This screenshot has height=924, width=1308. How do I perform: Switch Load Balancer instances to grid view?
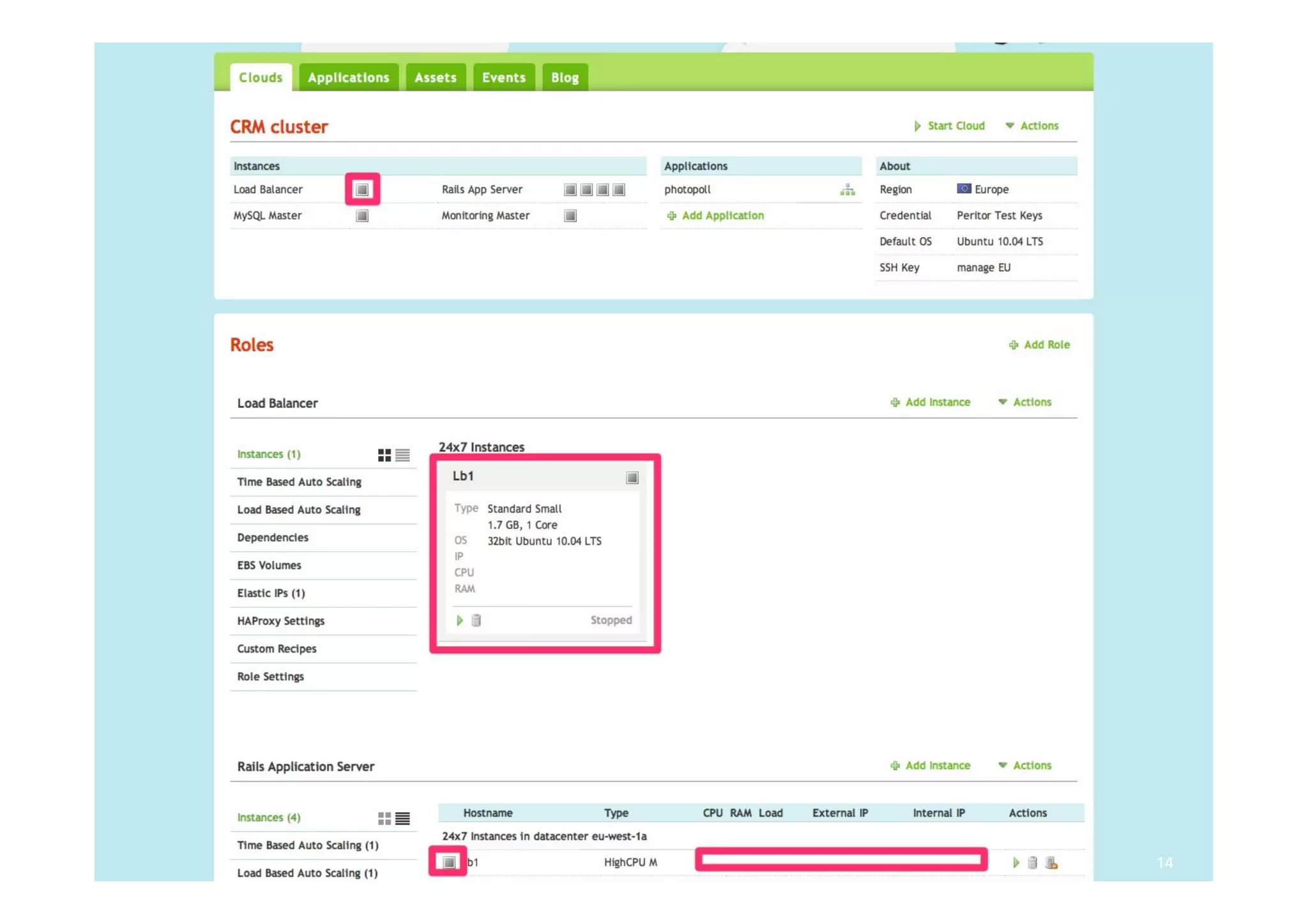384,455
